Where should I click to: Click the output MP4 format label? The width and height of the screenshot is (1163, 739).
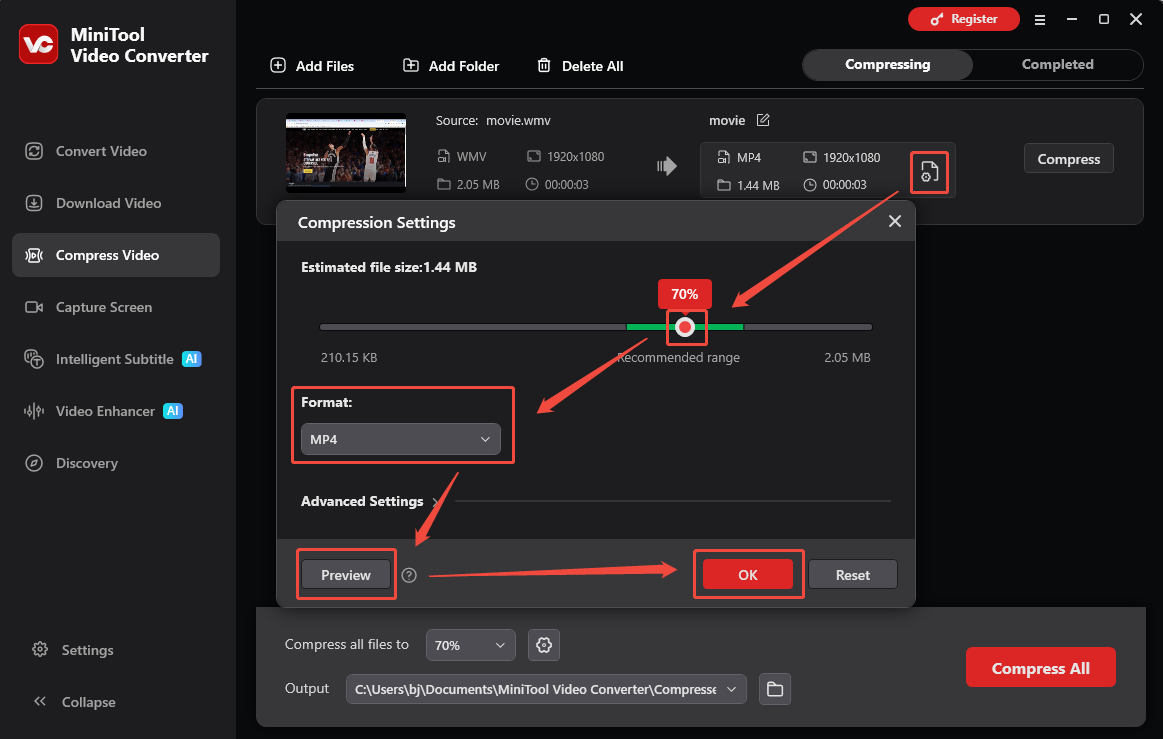pyautogui.click(x=749, y=157)
